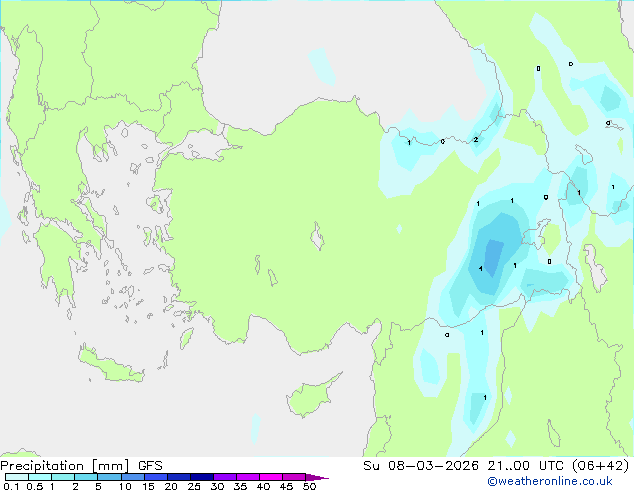Click the '0.5' legend scale label

[35, 486]
